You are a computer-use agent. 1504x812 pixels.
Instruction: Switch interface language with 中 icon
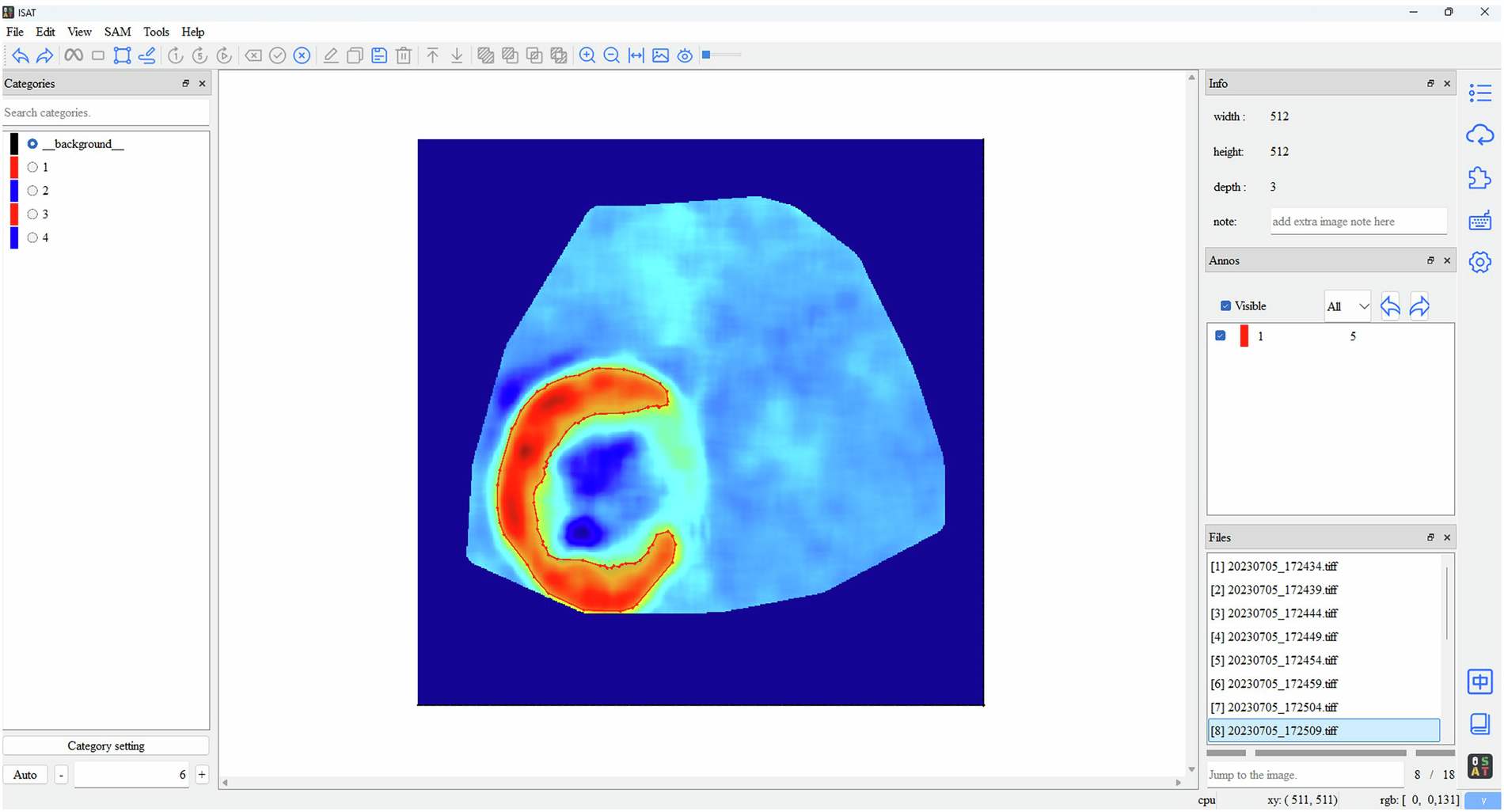pos(1478,682)
